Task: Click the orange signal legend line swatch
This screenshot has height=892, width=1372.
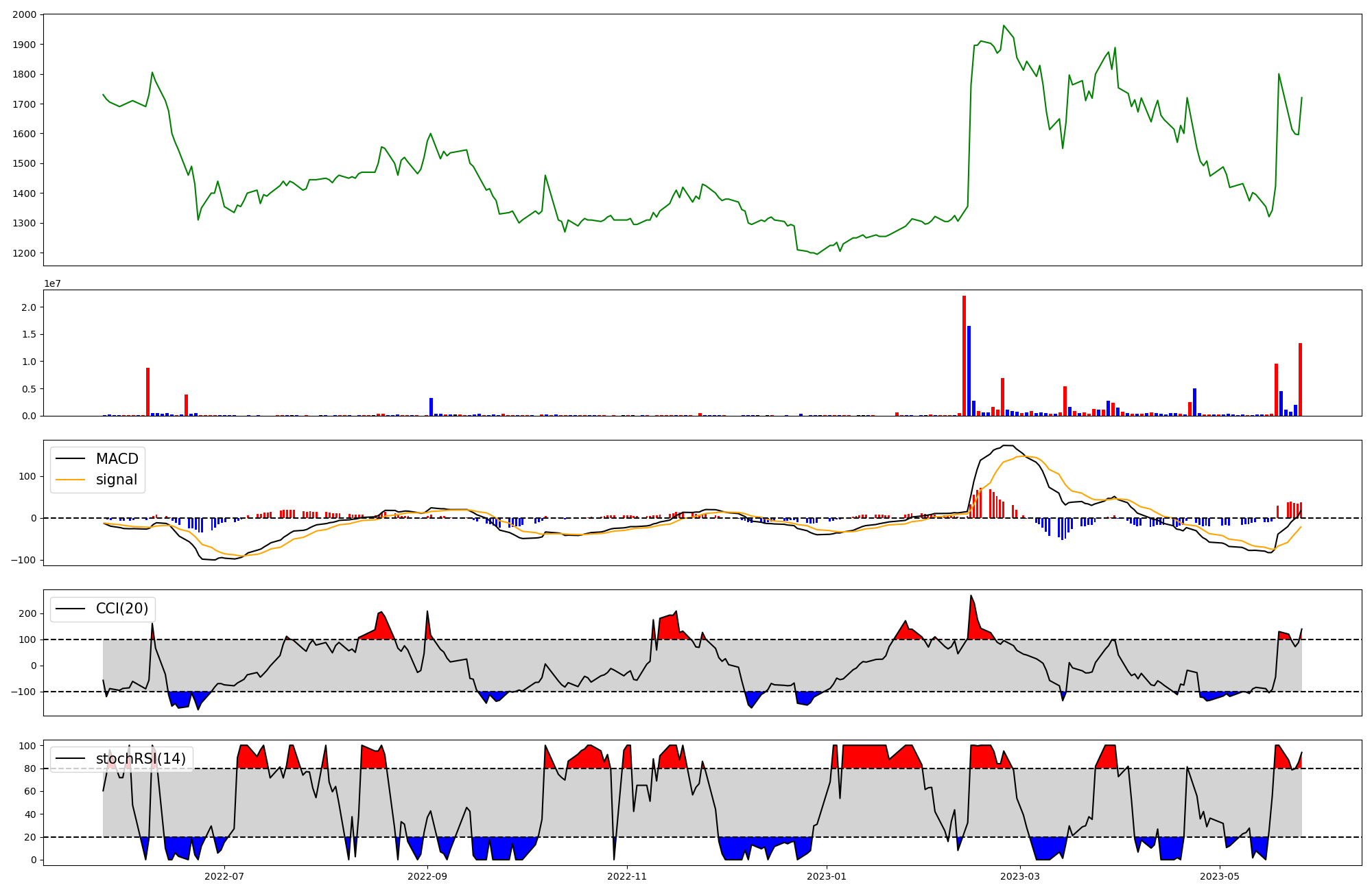Action: pos(70,480)
